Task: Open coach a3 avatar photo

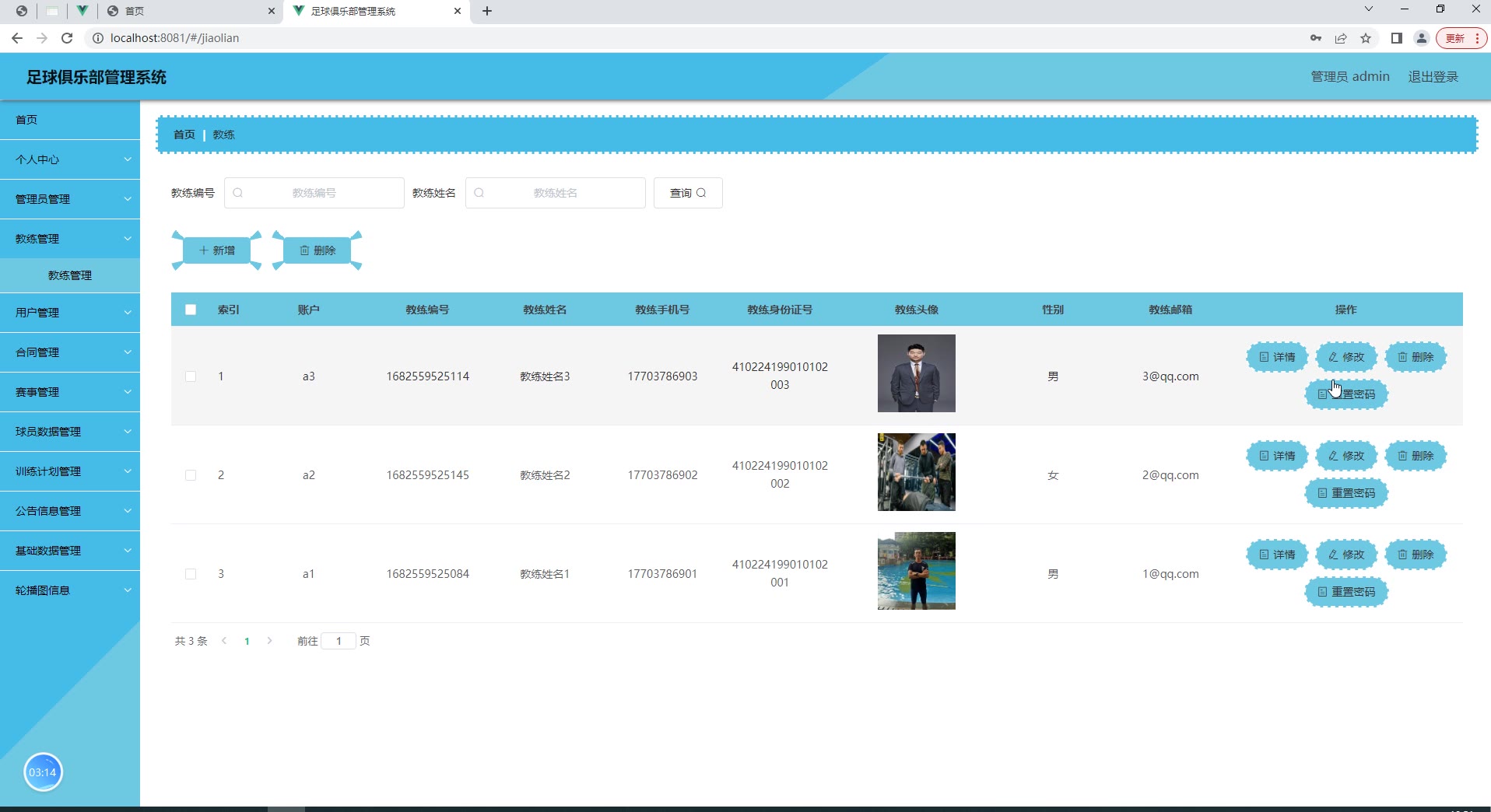Action: [917, 373]
